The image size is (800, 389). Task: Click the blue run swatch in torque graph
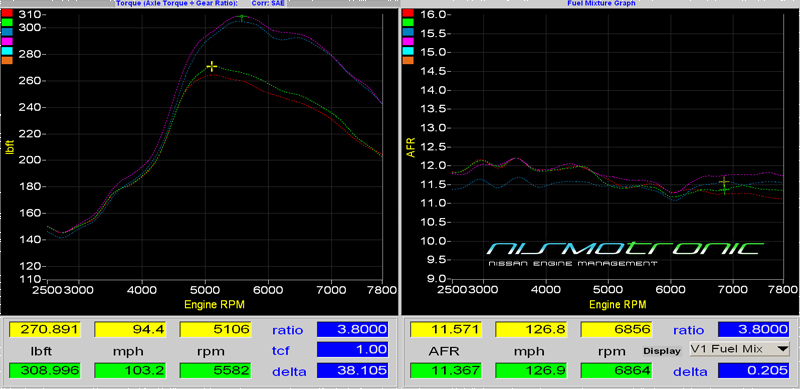point(7,32)
